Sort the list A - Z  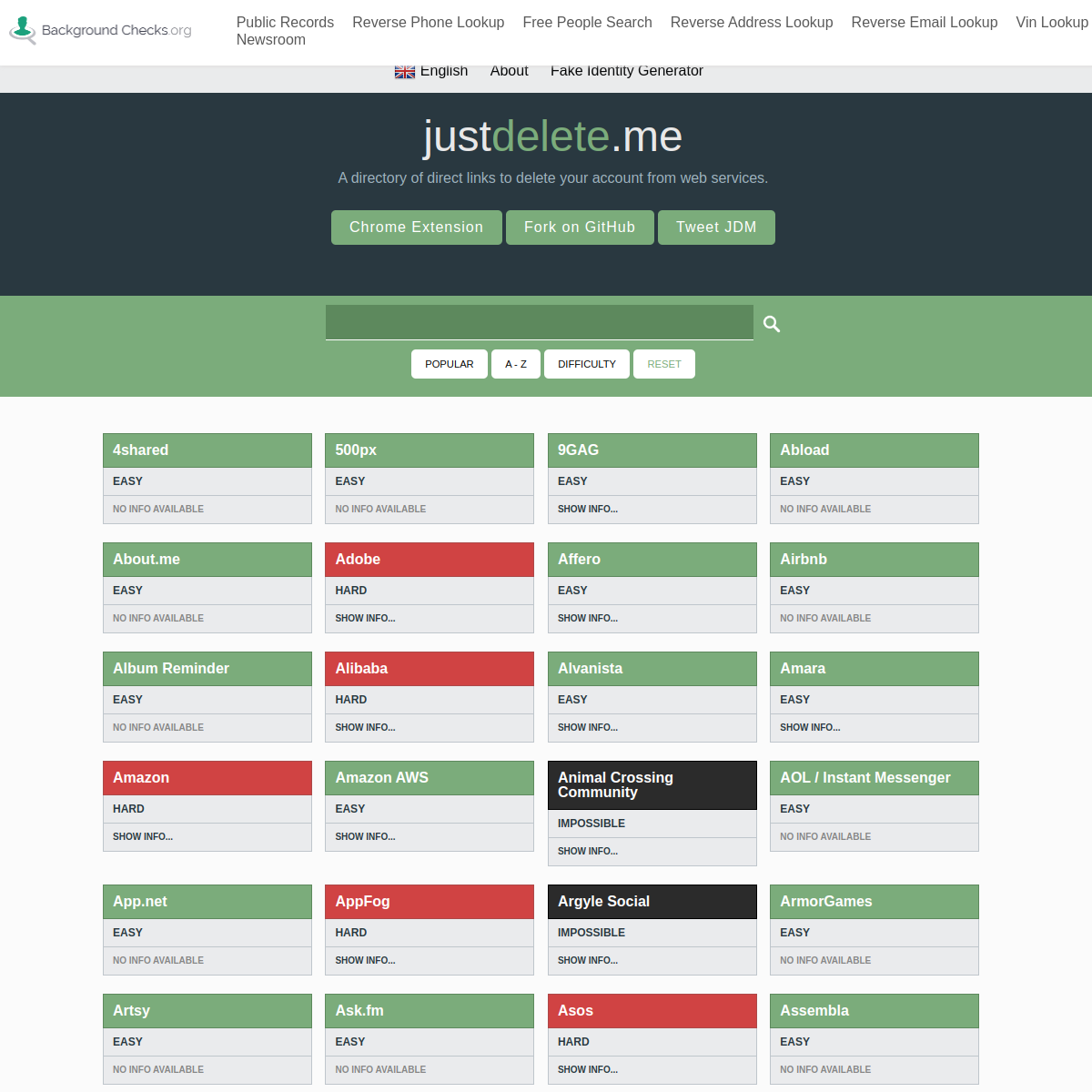tap(516, 364)
